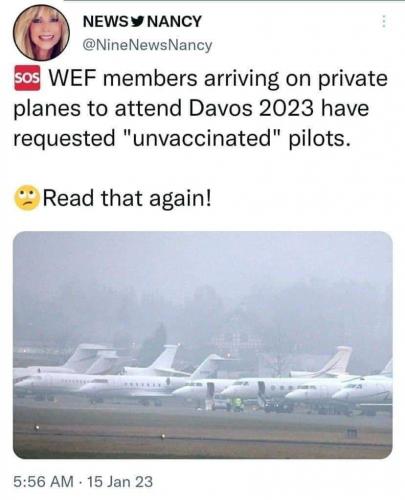Select the NEWS NANCY display name

142,22
